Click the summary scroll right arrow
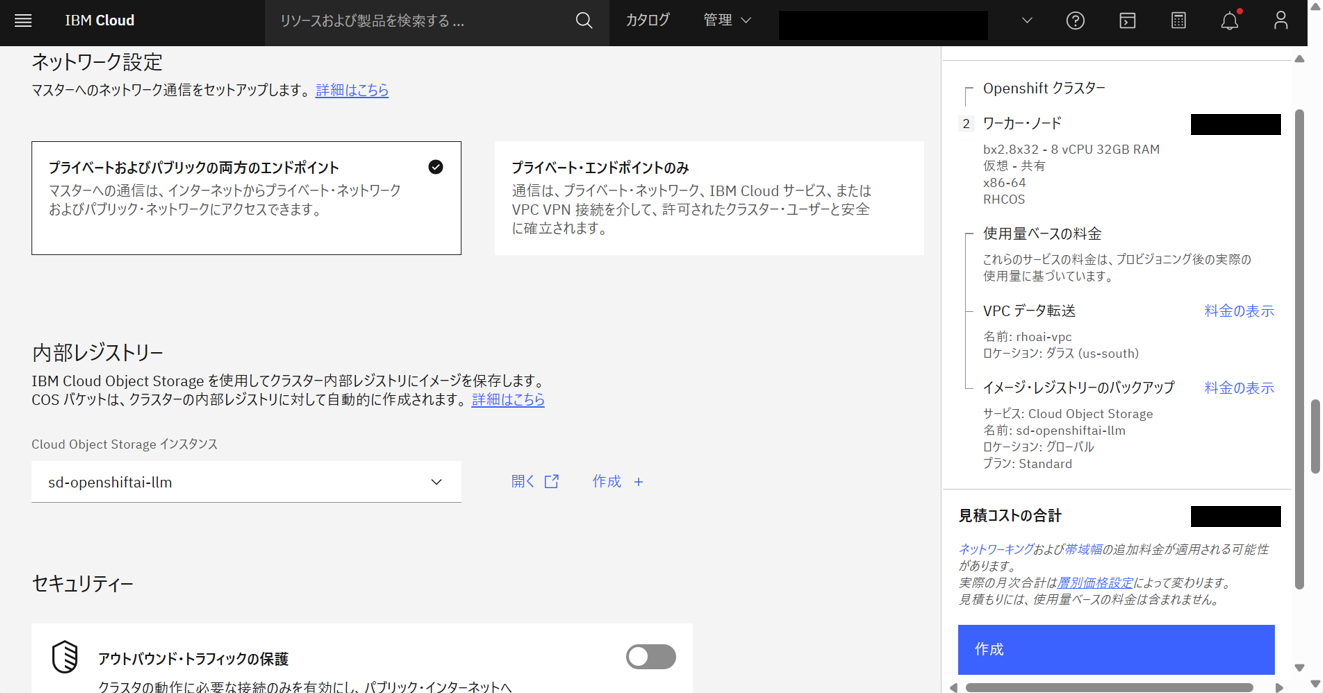 pyautogui.click(x=1279, y=688)
